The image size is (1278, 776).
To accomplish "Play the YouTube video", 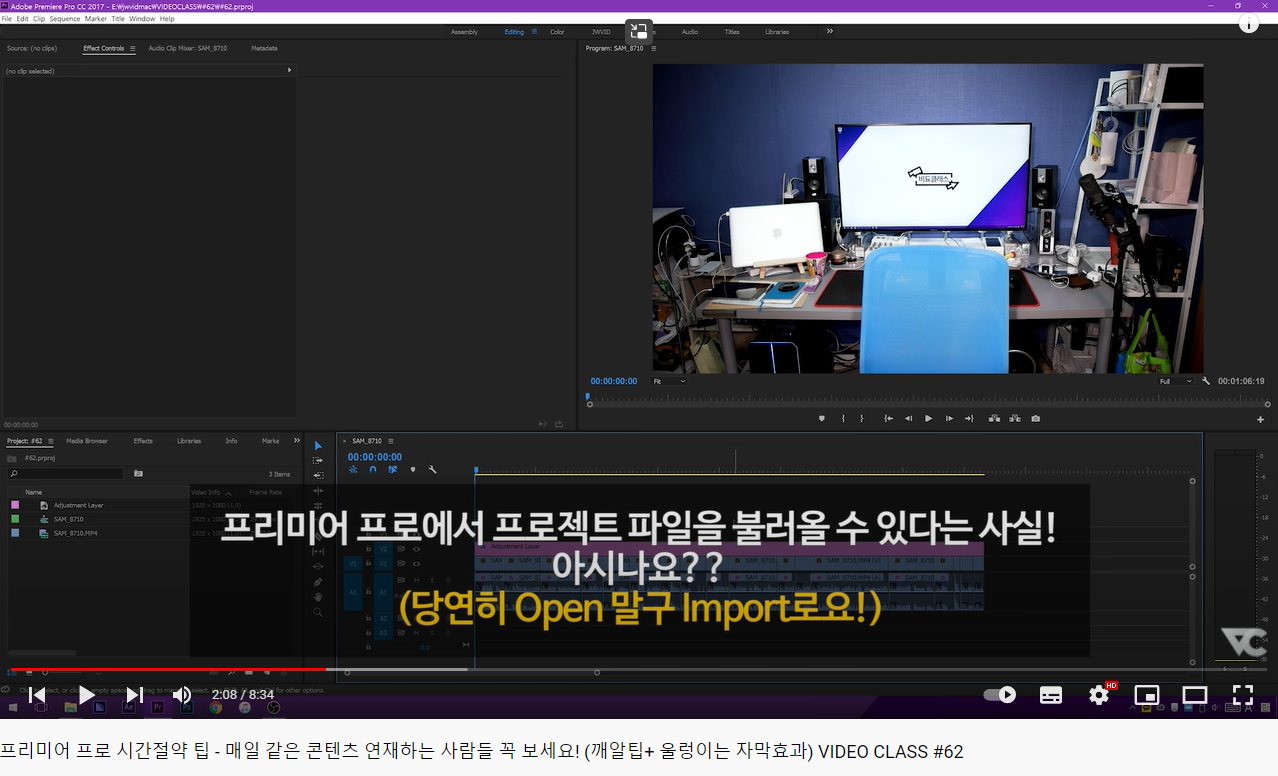I will [86, 695].
